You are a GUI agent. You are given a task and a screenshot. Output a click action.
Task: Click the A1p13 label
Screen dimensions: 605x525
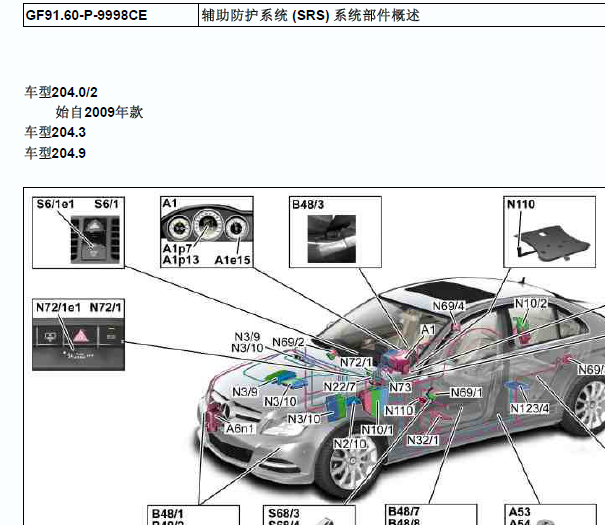181,260
